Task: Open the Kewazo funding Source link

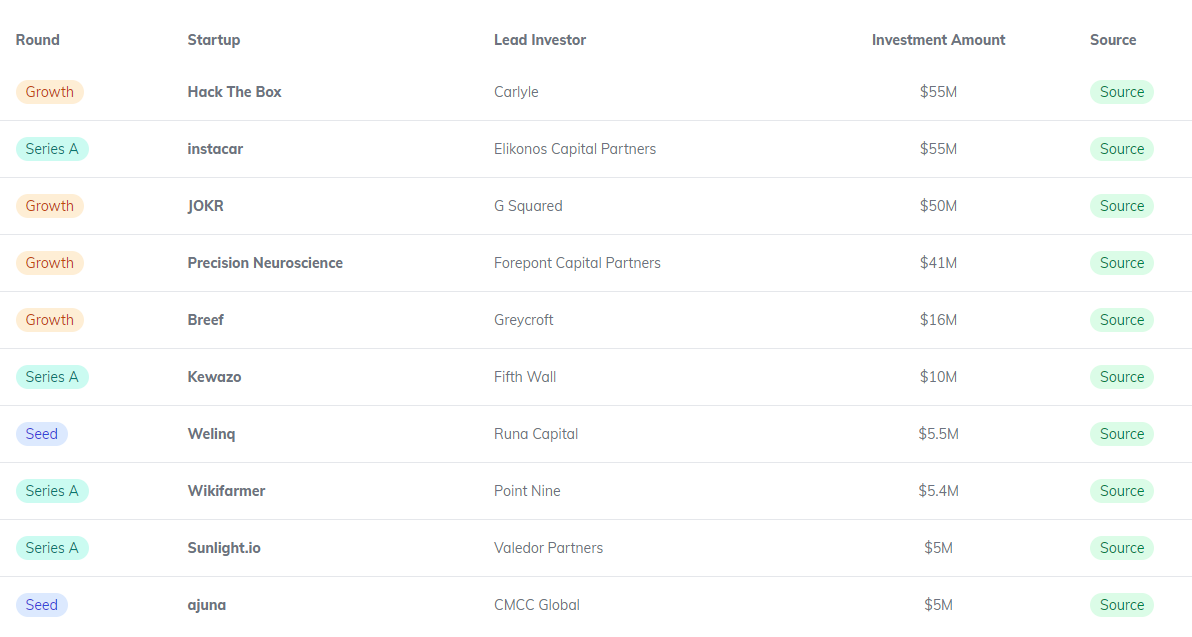Action: pyautogui.click(x=1121, y=377)
